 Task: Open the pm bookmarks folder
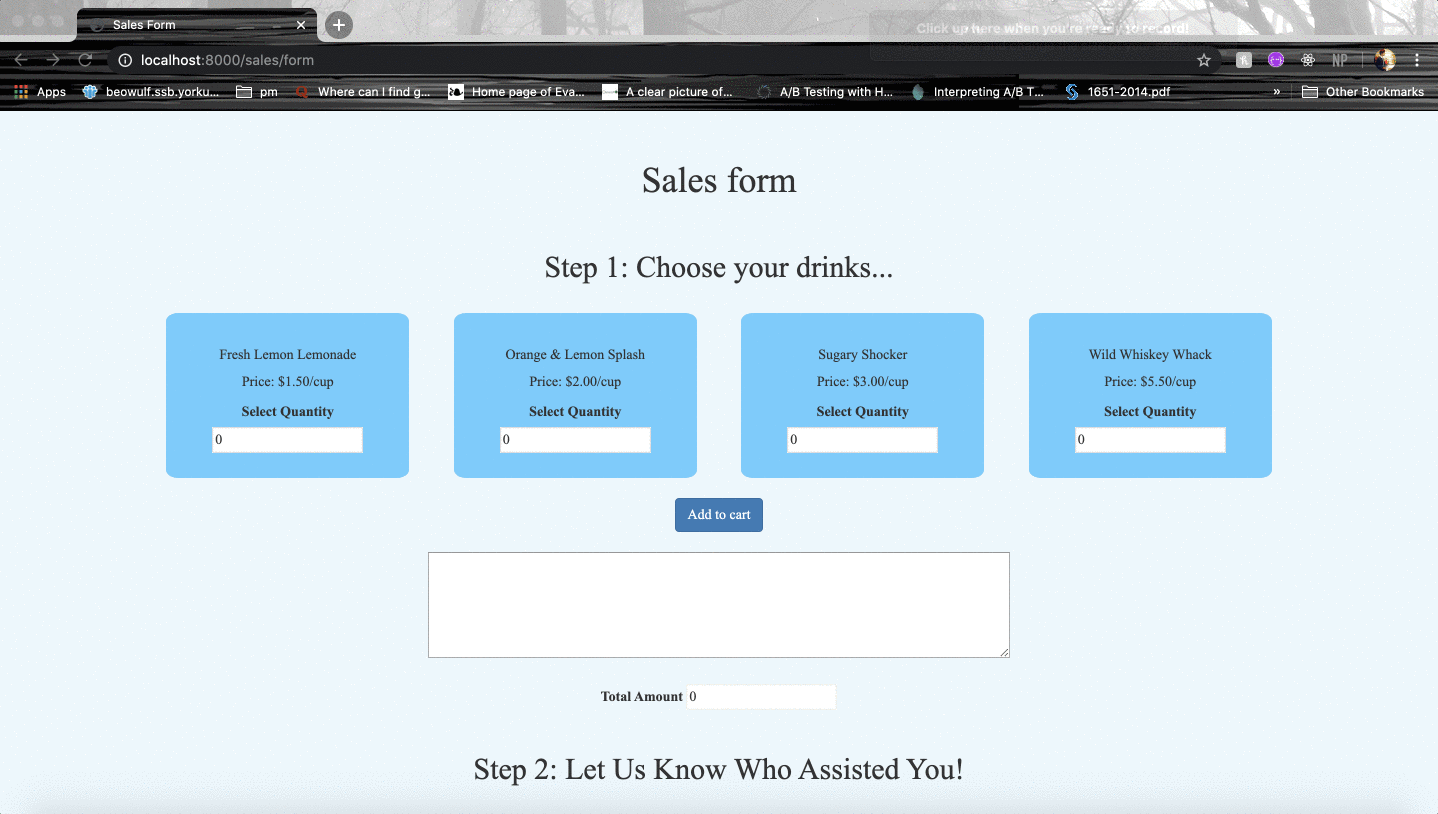[x=257, y=92]
